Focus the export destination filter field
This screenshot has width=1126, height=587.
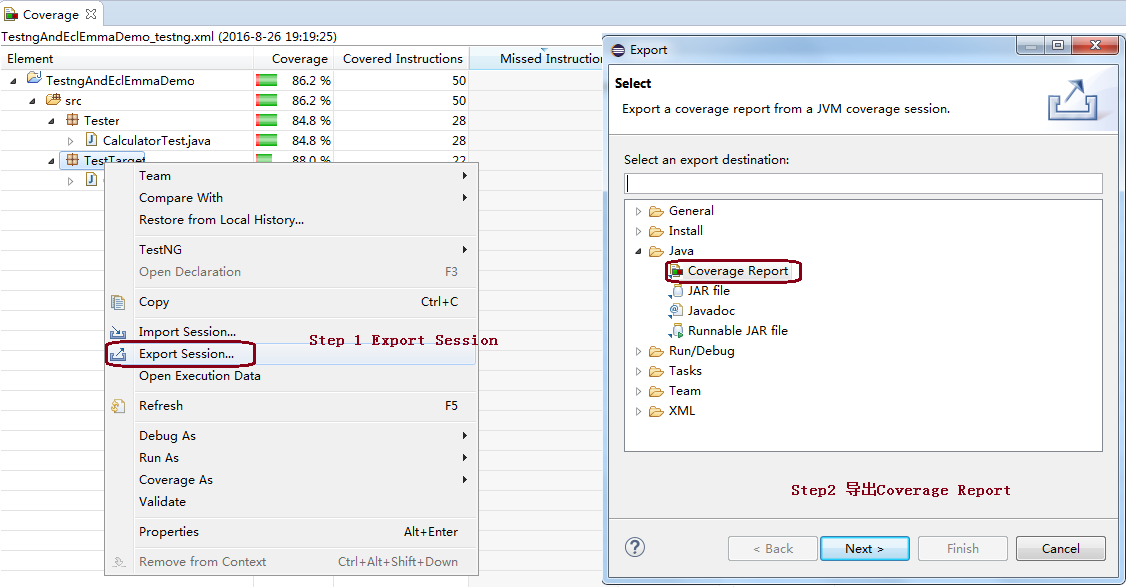point(863,183)
